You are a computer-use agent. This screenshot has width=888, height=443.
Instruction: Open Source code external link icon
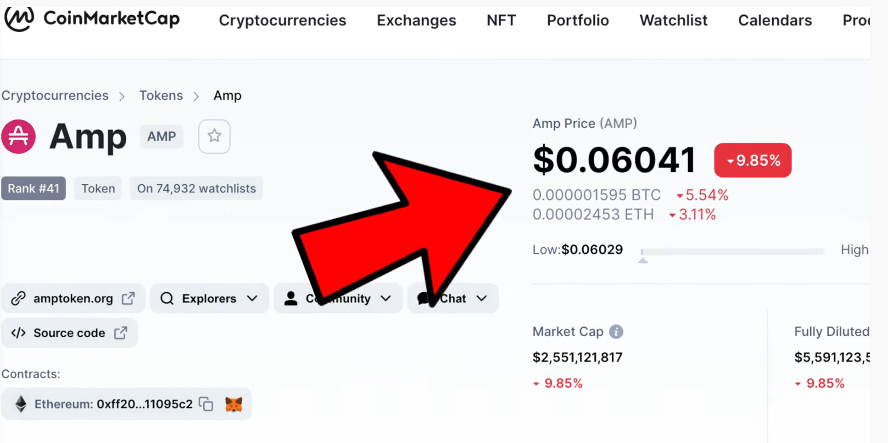click(x=121, y=333)
